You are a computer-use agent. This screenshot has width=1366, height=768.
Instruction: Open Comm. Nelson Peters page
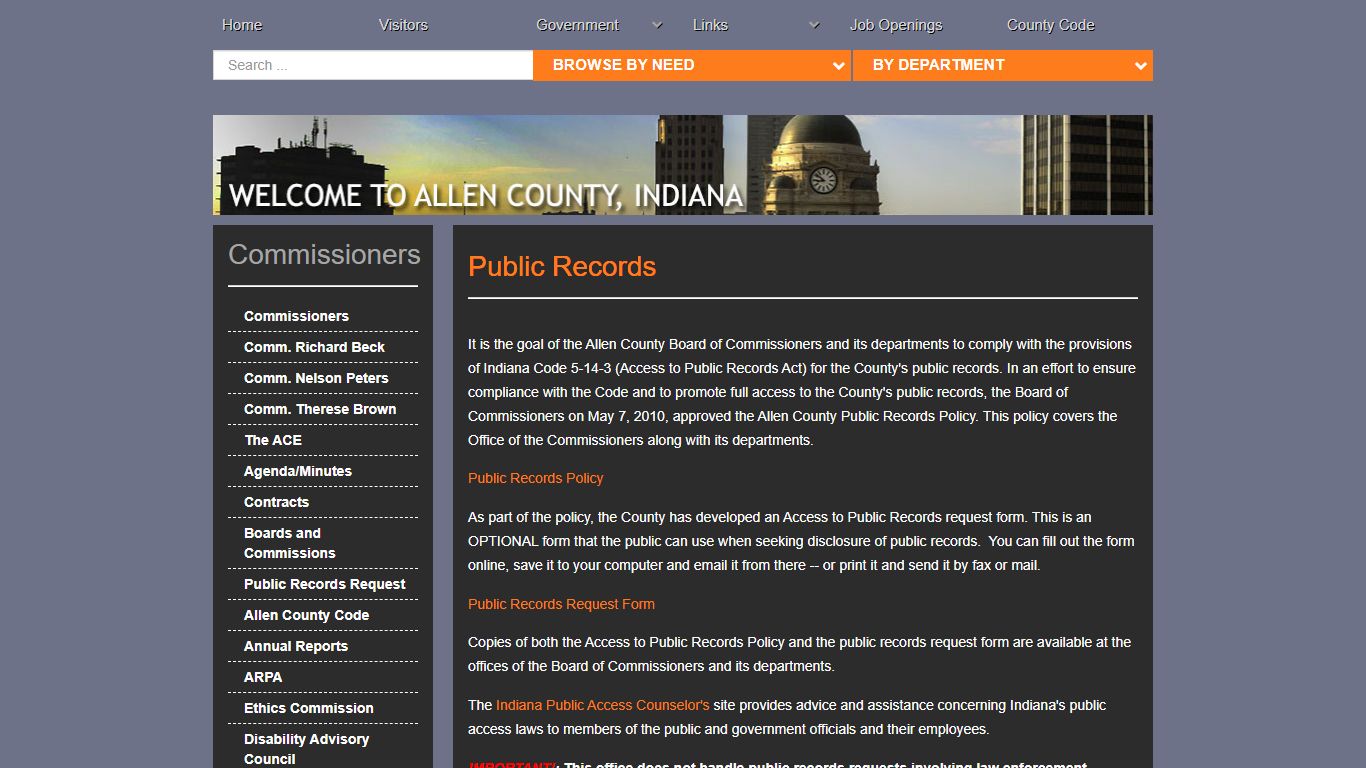point(316,378)
